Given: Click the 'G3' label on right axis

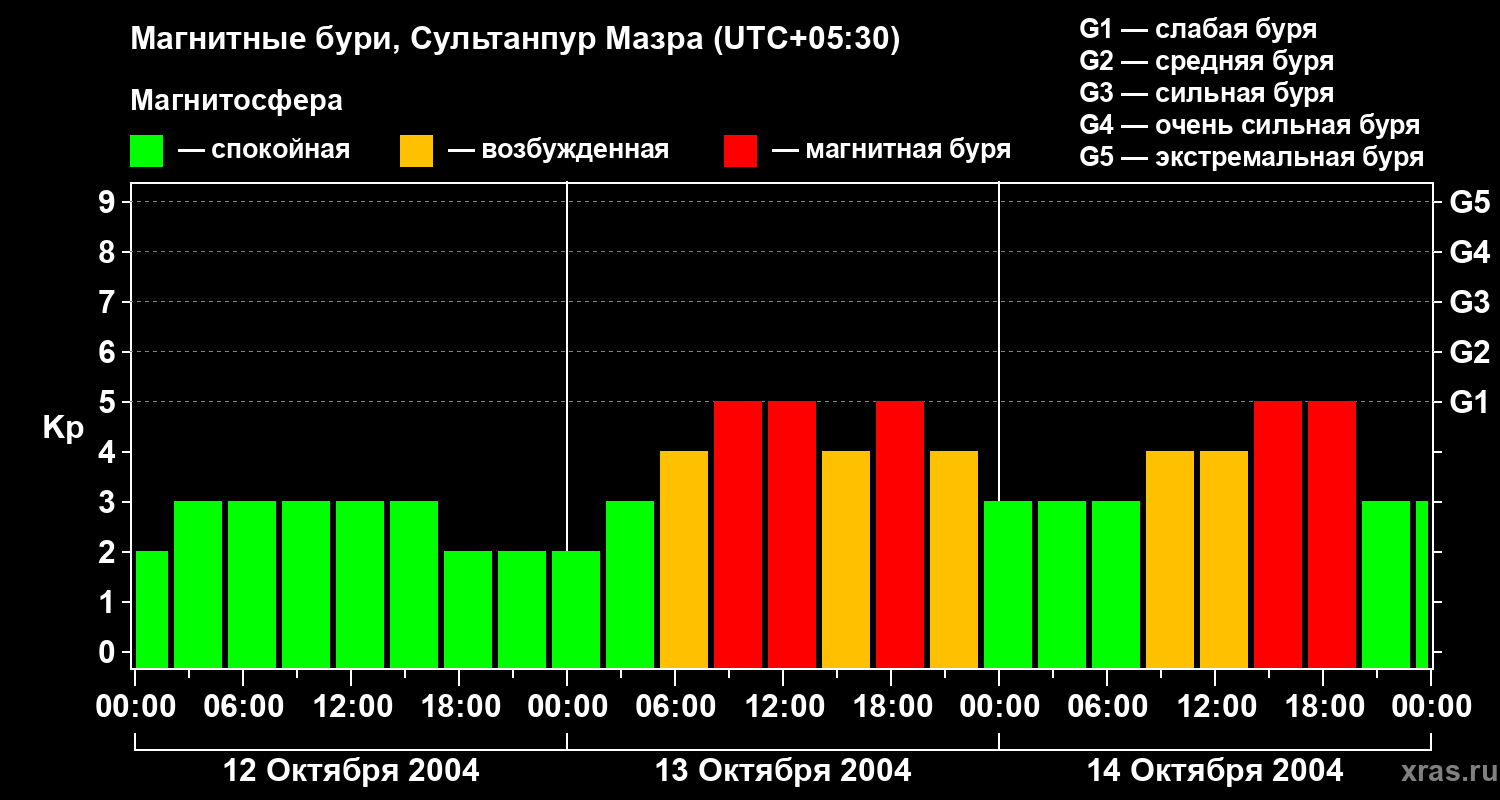Looking at the screenshot, I should (x=1469, y=302).
